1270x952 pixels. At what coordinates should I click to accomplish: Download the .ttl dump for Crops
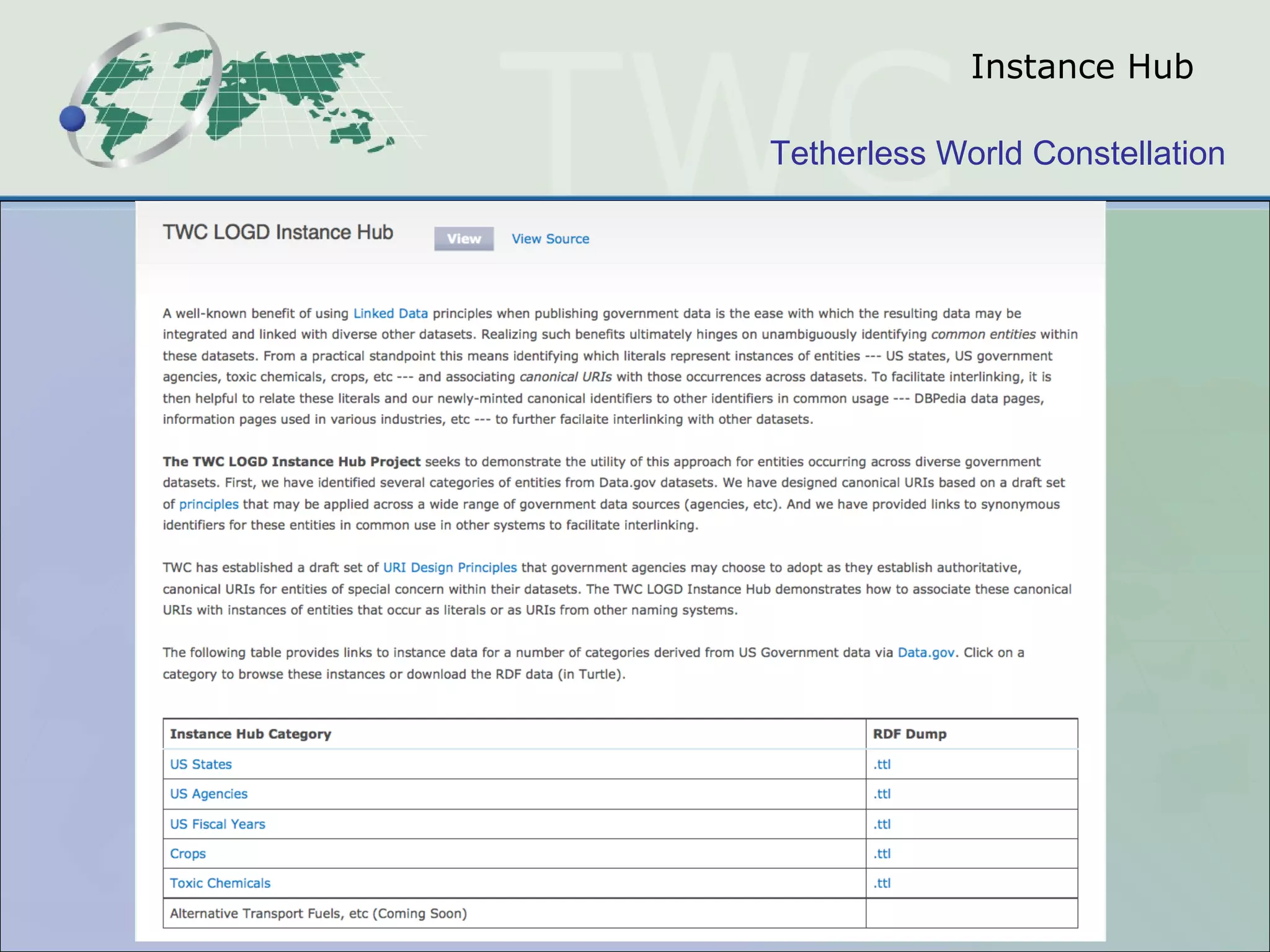882,854
